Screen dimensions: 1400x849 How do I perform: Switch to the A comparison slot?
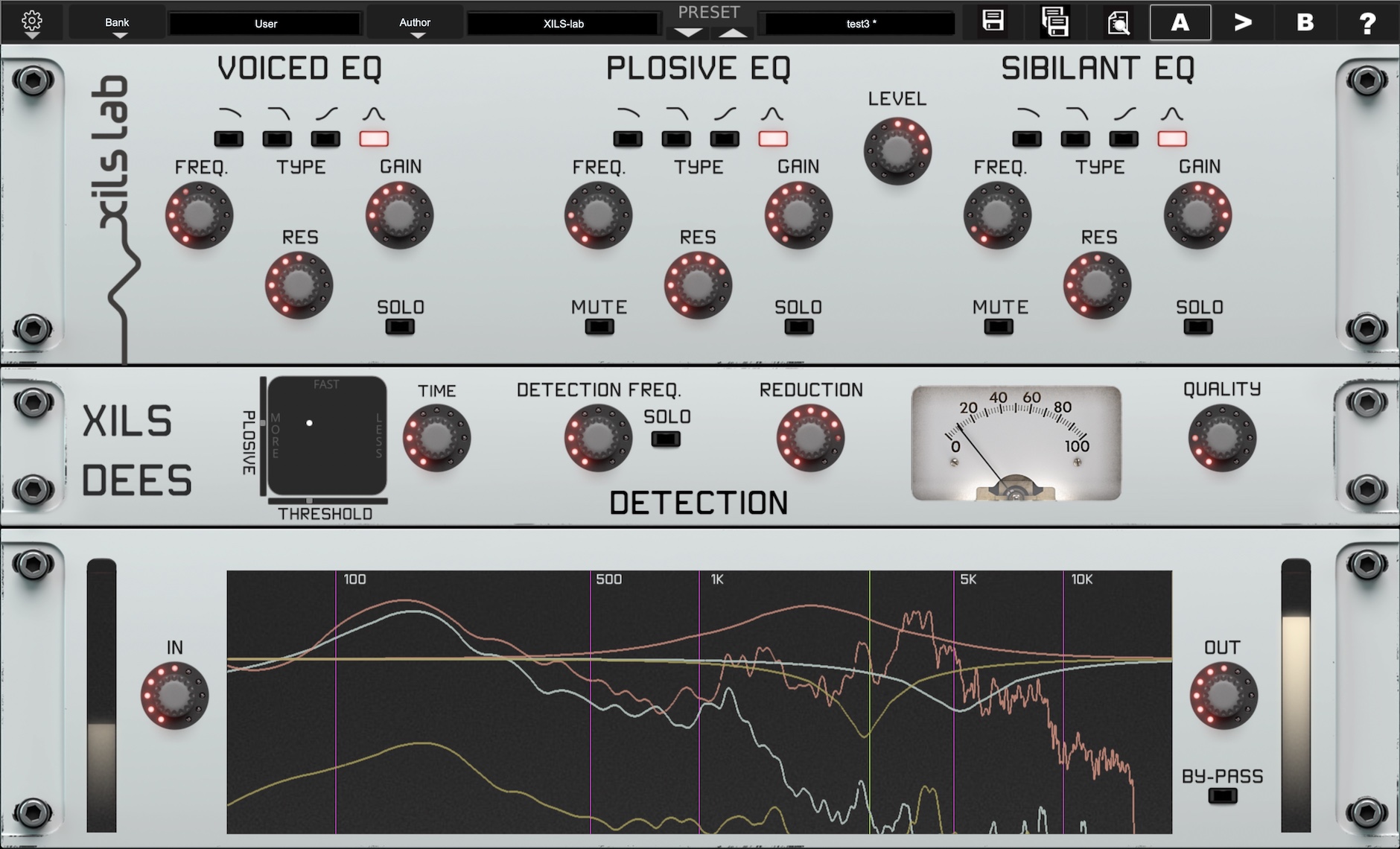pos(1180,23)
